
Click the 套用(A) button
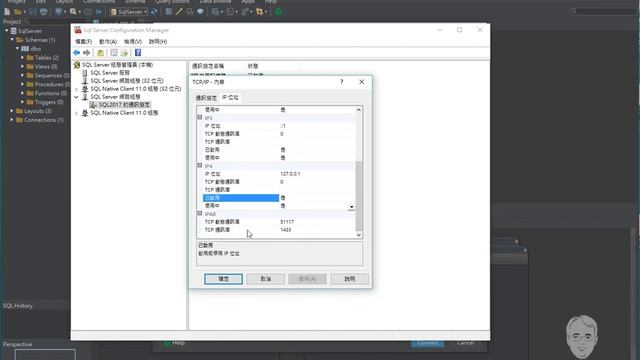click(307, 279)
